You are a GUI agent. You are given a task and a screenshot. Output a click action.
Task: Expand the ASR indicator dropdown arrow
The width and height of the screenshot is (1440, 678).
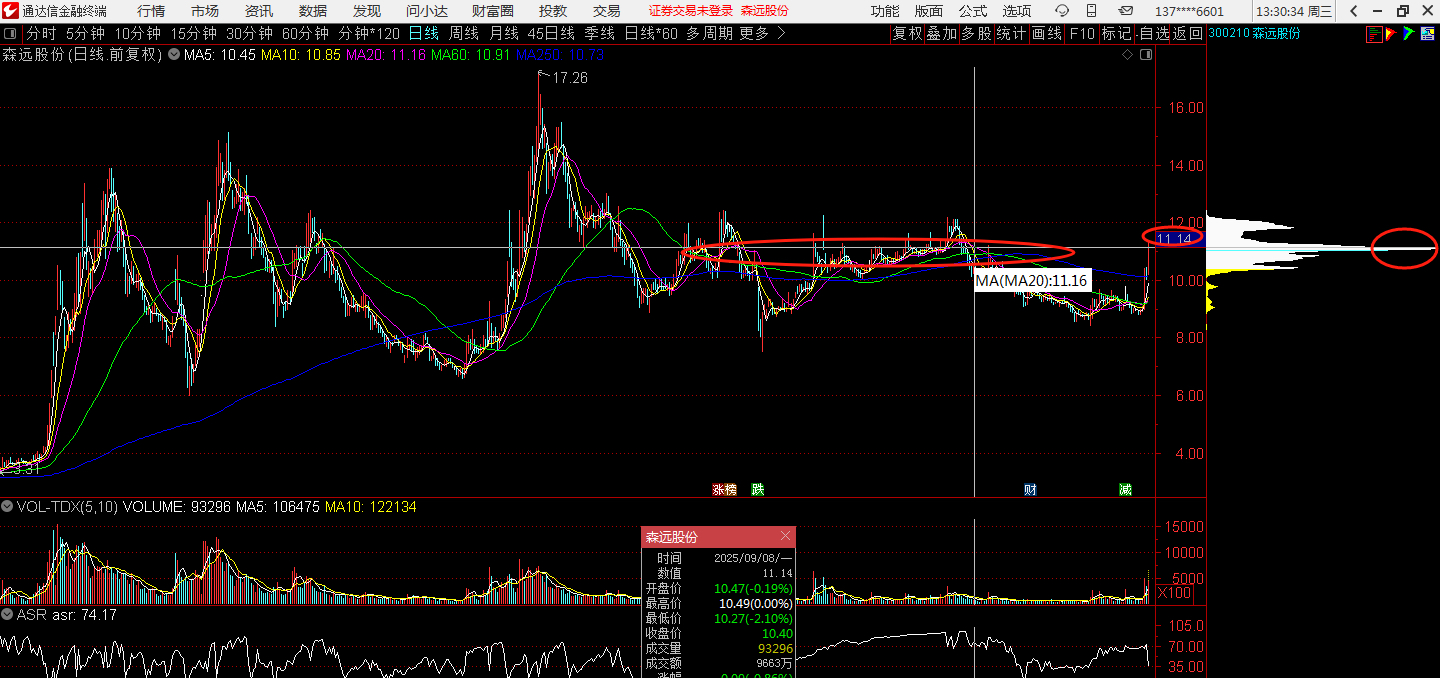click(x=7, y=615)
